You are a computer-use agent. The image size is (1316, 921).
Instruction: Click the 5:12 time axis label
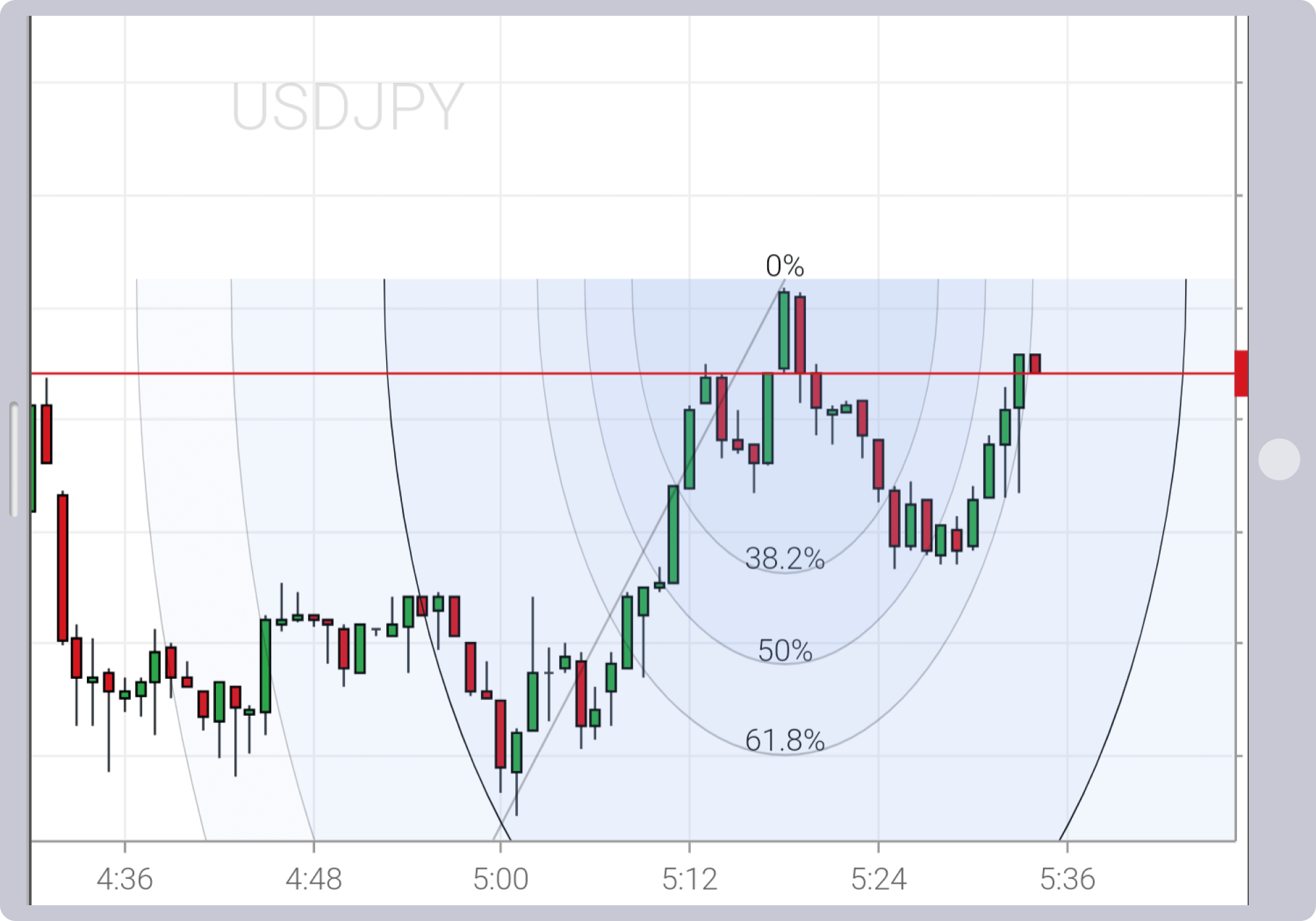(x=689, y=879)
